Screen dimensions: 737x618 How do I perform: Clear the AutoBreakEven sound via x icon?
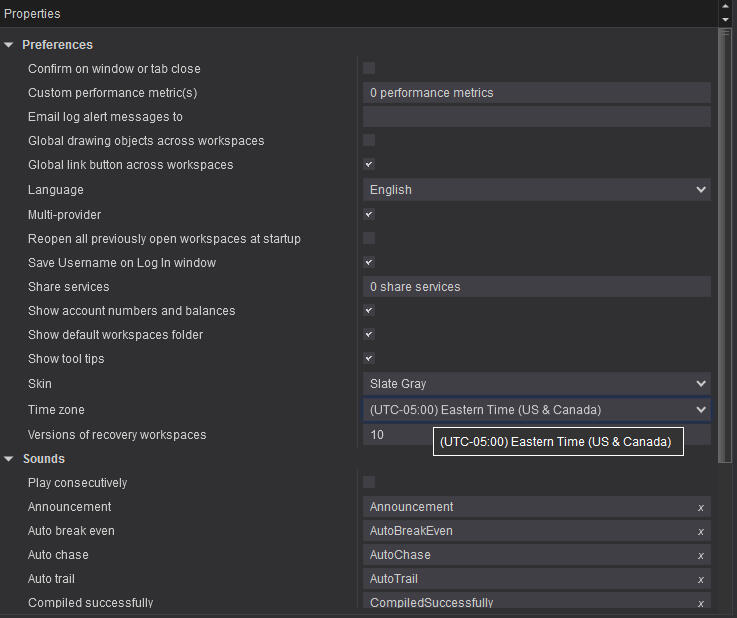click(700, 532)
